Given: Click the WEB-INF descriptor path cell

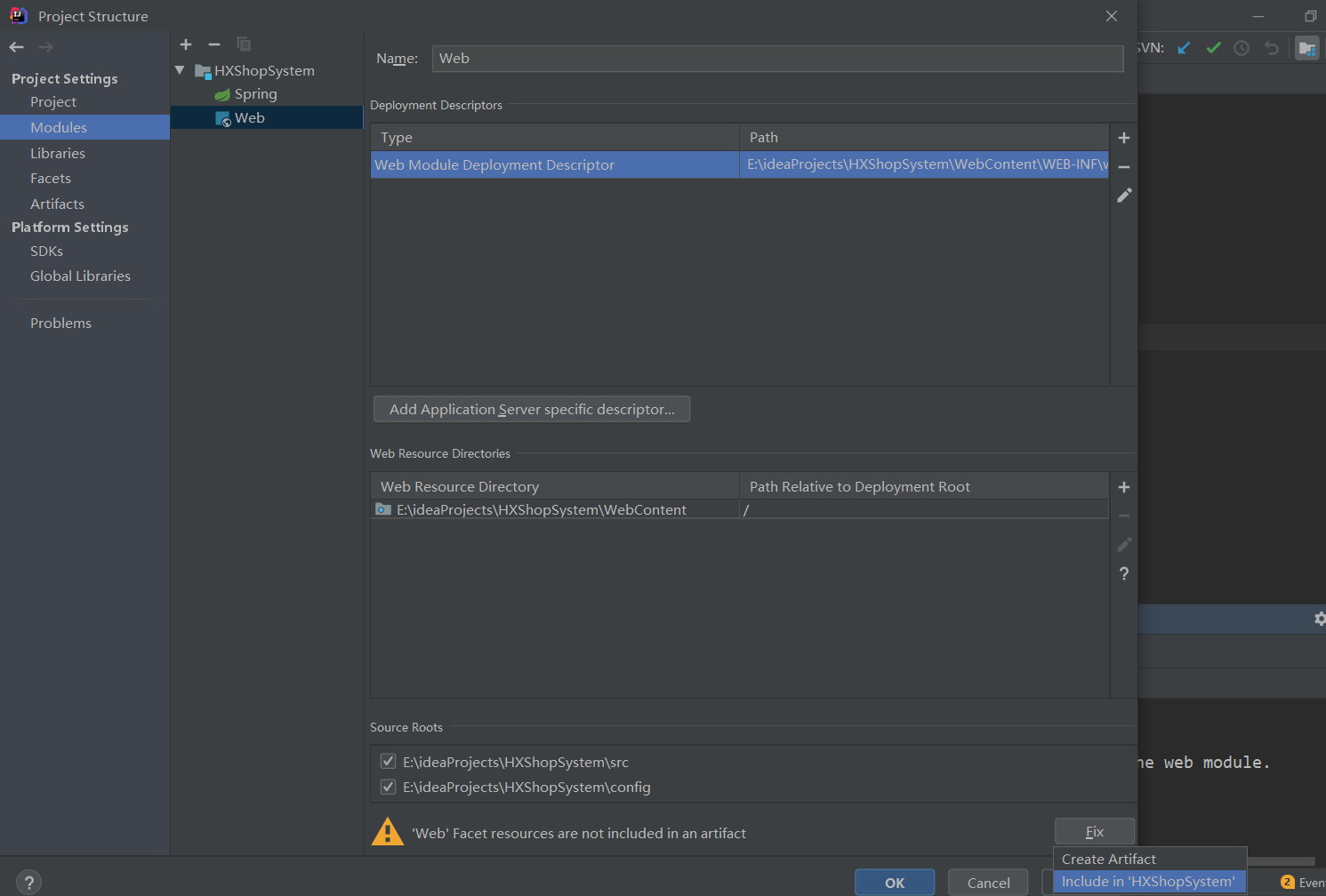Looking at the screenshot, I should tap(924, 164).
